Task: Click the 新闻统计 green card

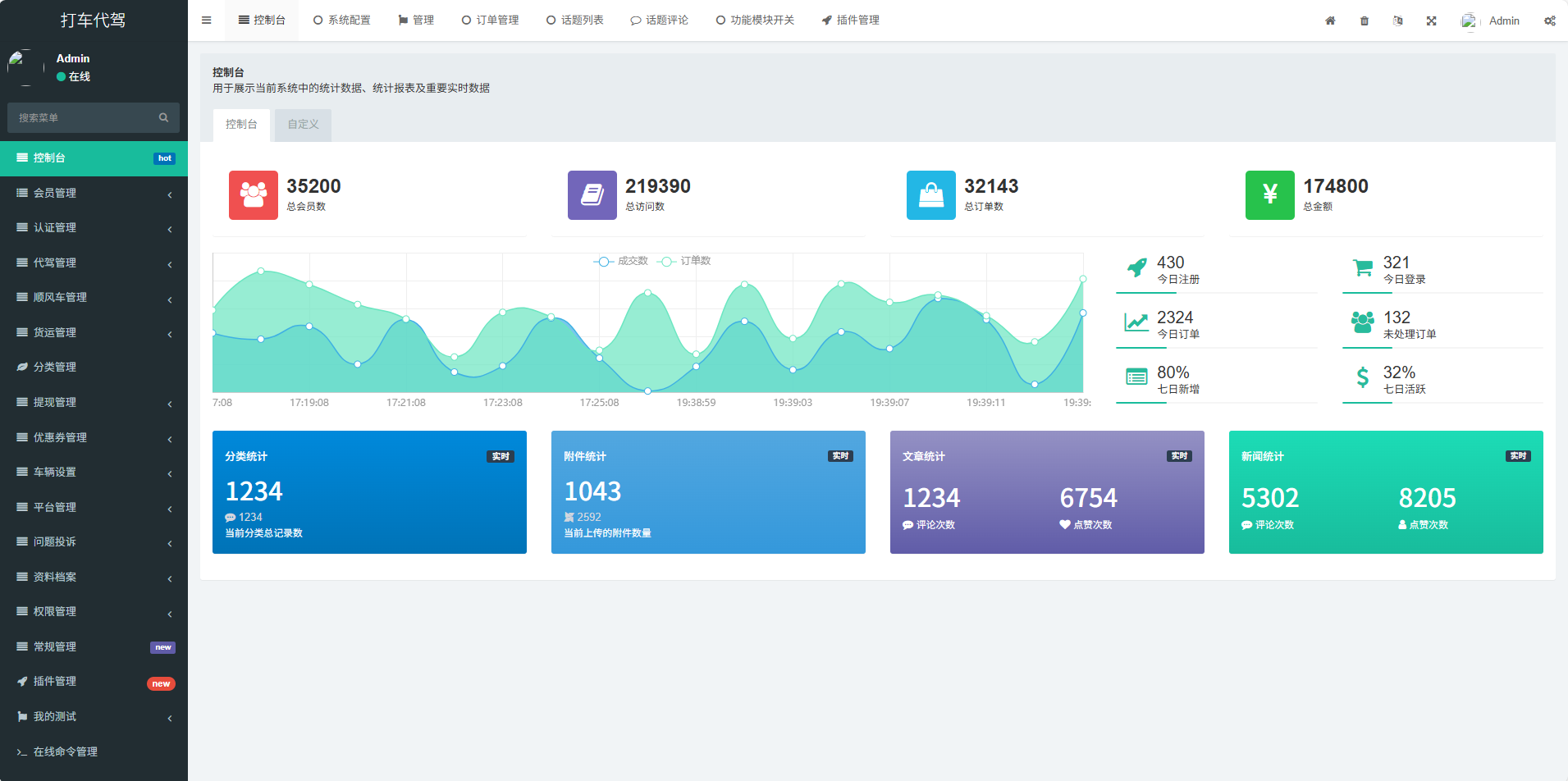Action: point(1386,492)
